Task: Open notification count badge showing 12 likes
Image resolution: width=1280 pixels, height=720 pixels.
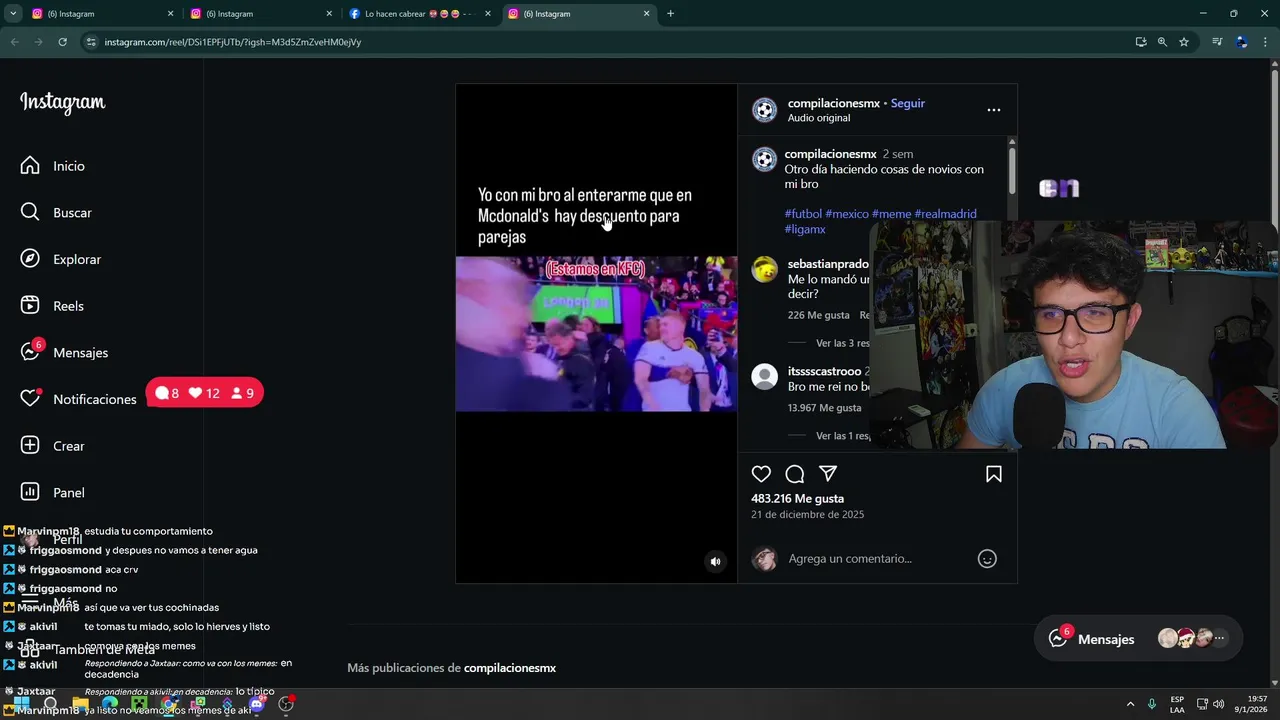Action: [204, 393]
